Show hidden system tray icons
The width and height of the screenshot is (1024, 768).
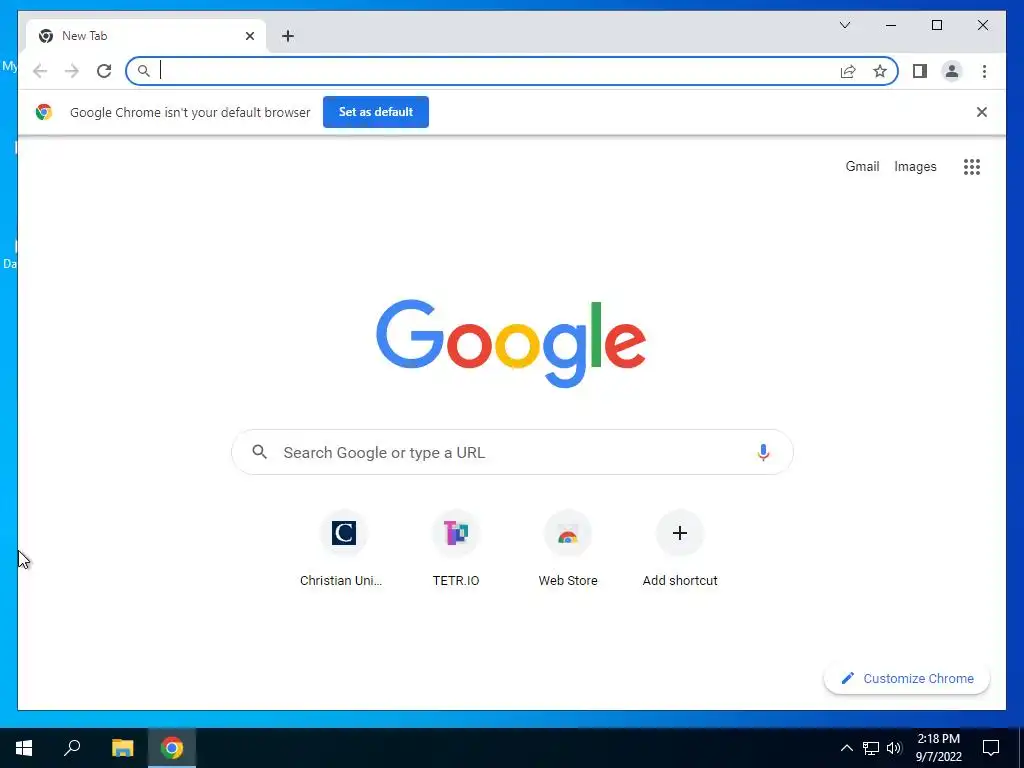click(846, 748)
